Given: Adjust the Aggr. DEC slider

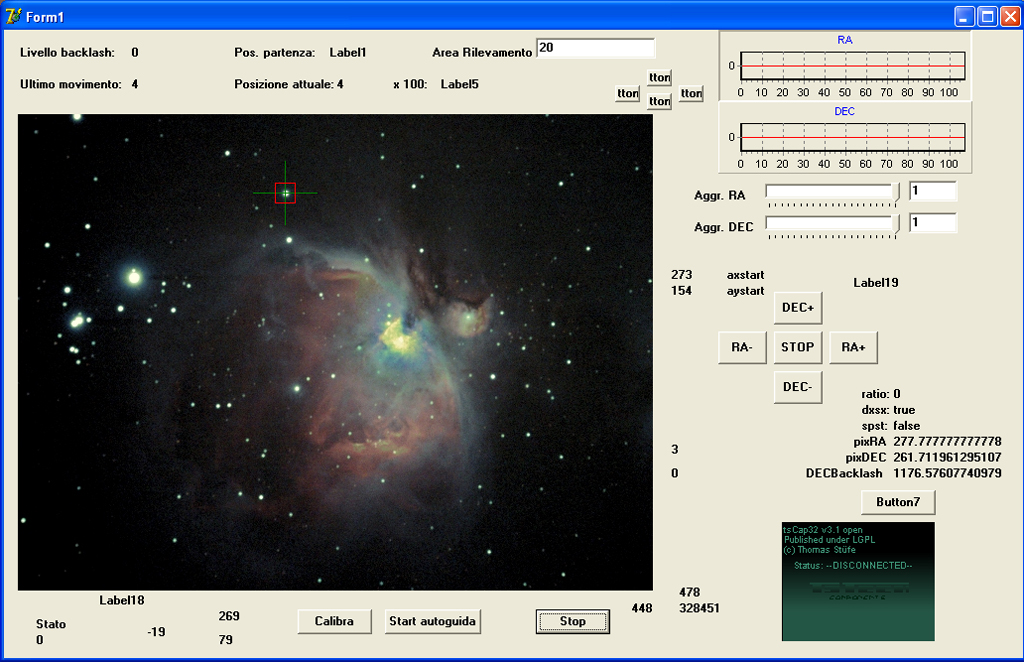Looking at the screenshot, I should pos(833,227).
